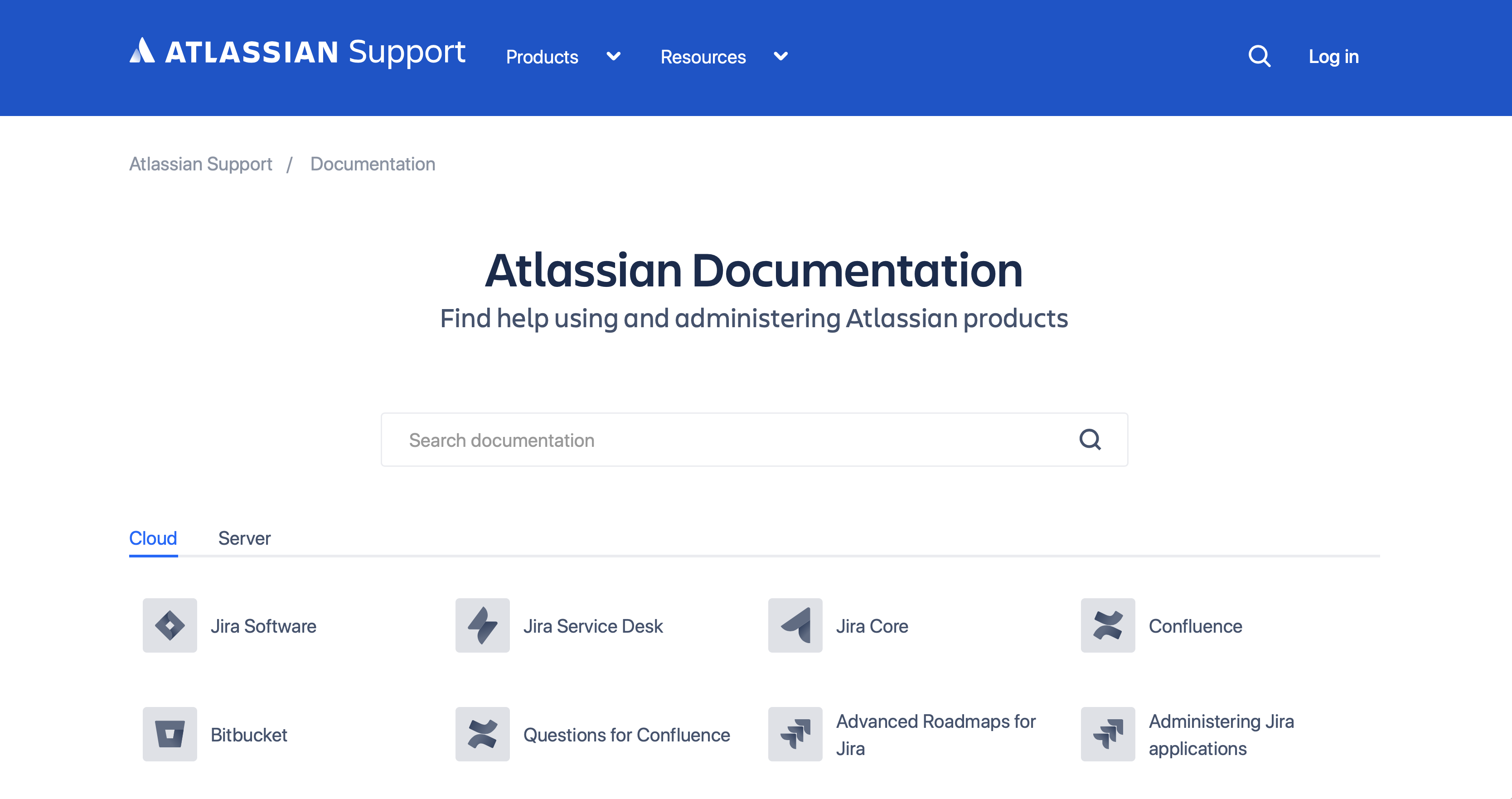Open the Resources menu label
1512x799 pixels.
point(703,57)
